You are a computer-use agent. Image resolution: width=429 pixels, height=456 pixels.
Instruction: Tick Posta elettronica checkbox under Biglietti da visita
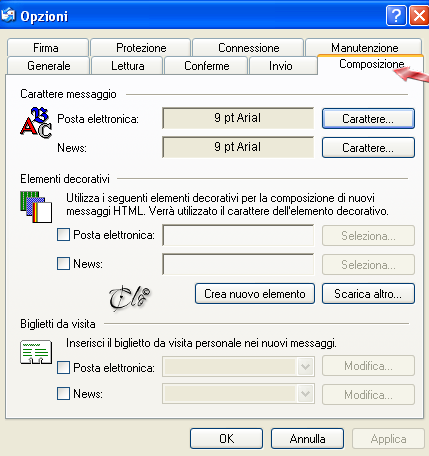click(x=63, y=368)
